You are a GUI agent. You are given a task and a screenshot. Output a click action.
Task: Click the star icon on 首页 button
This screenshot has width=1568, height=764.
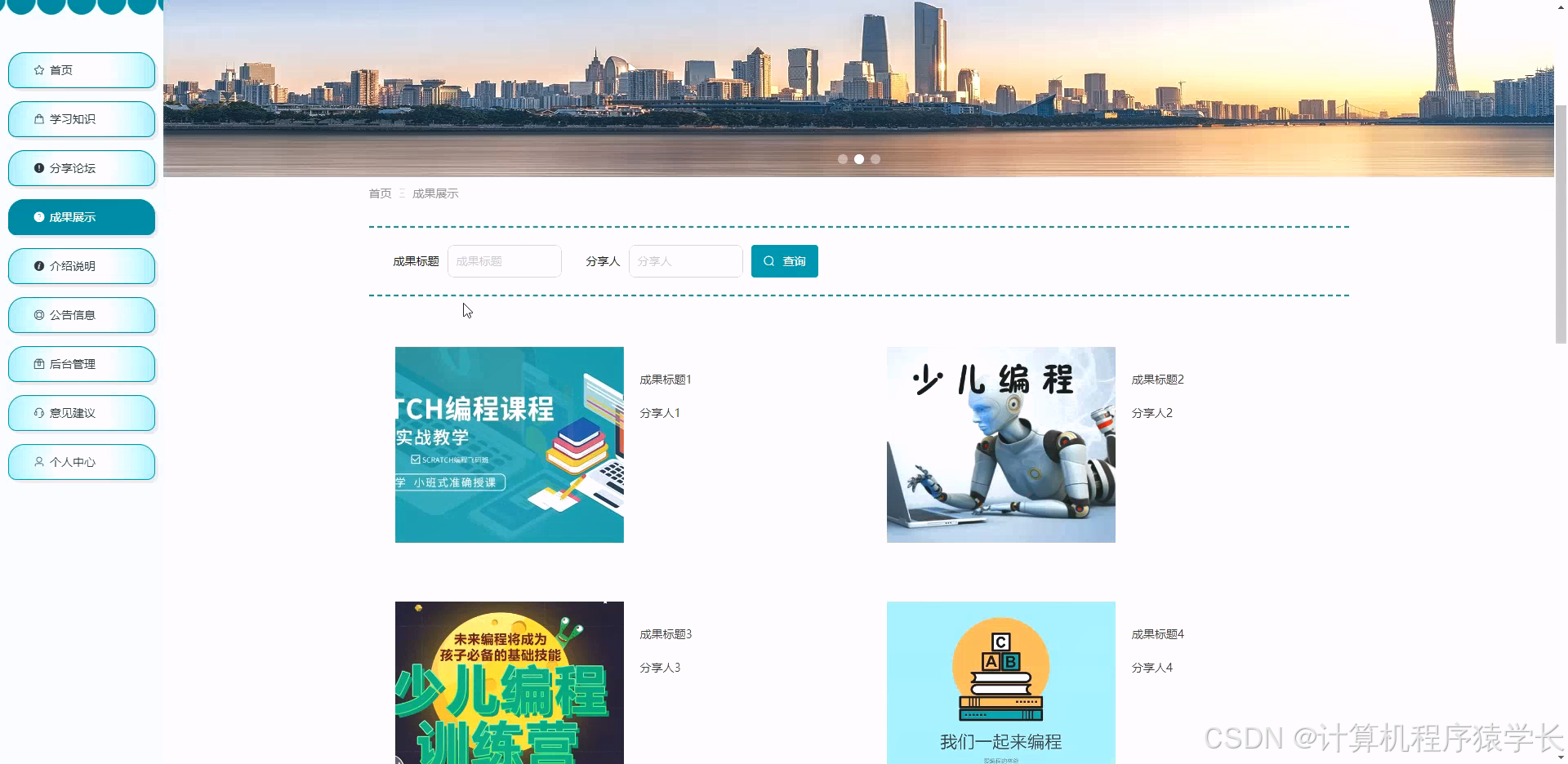pos(38,70)
